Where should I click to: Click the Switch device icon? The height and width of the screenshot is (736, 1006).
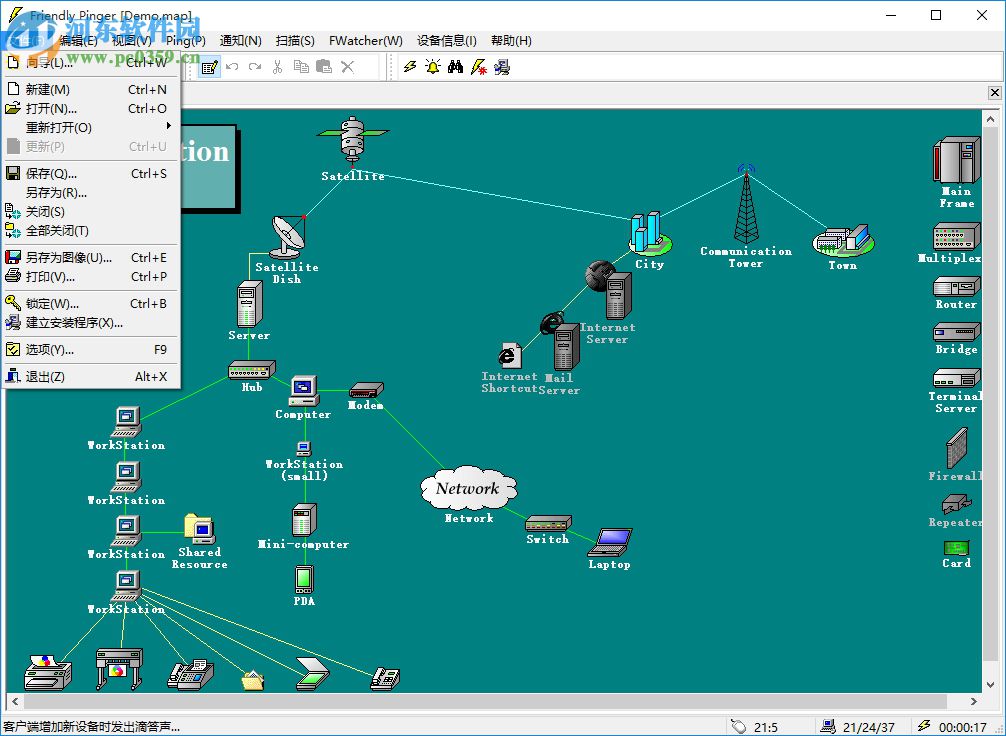pyautogui.click(x=548, y=523)
